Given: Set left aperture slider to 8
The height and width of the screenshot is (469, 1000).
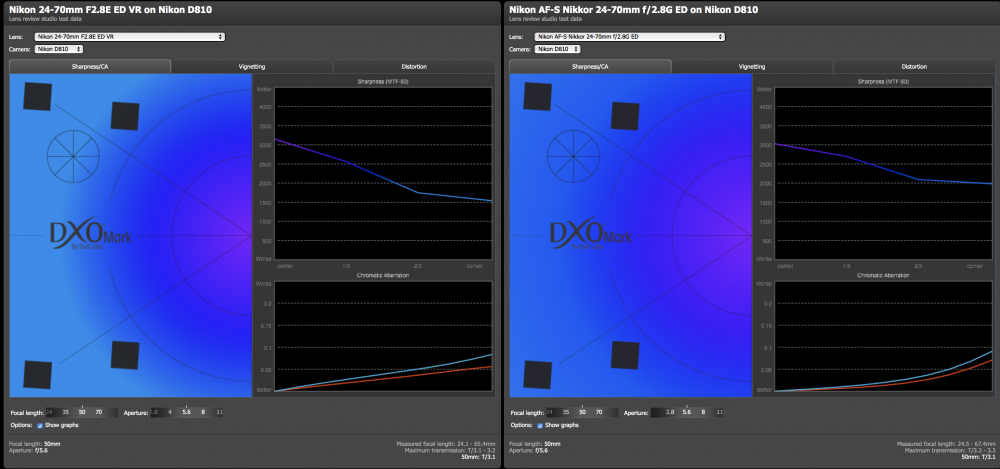Looking at the screenshot, I should tap(203, 413).
